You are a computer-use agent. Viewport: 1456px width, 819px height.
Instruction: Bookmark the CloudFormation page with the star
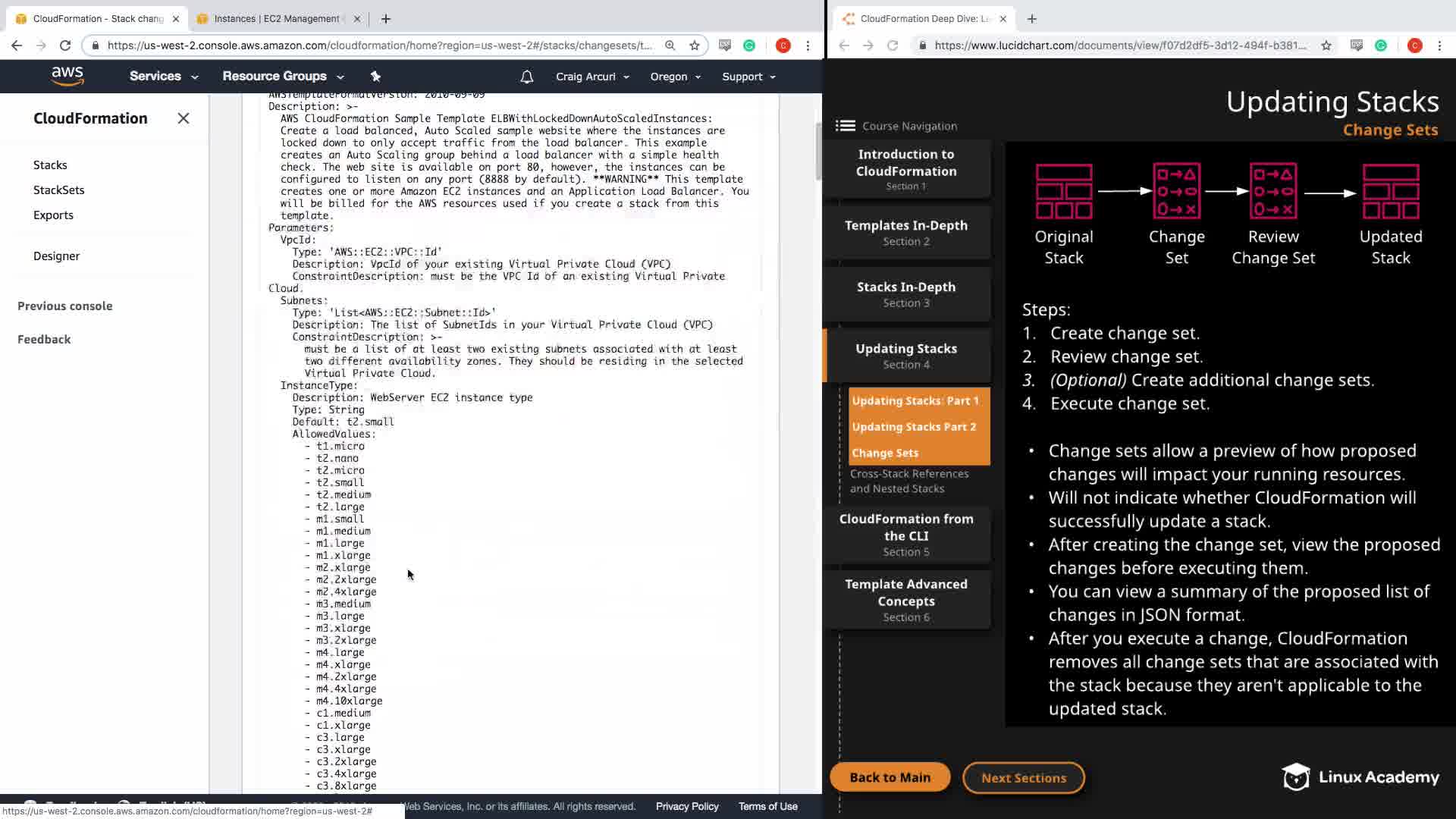click(695, 45)
